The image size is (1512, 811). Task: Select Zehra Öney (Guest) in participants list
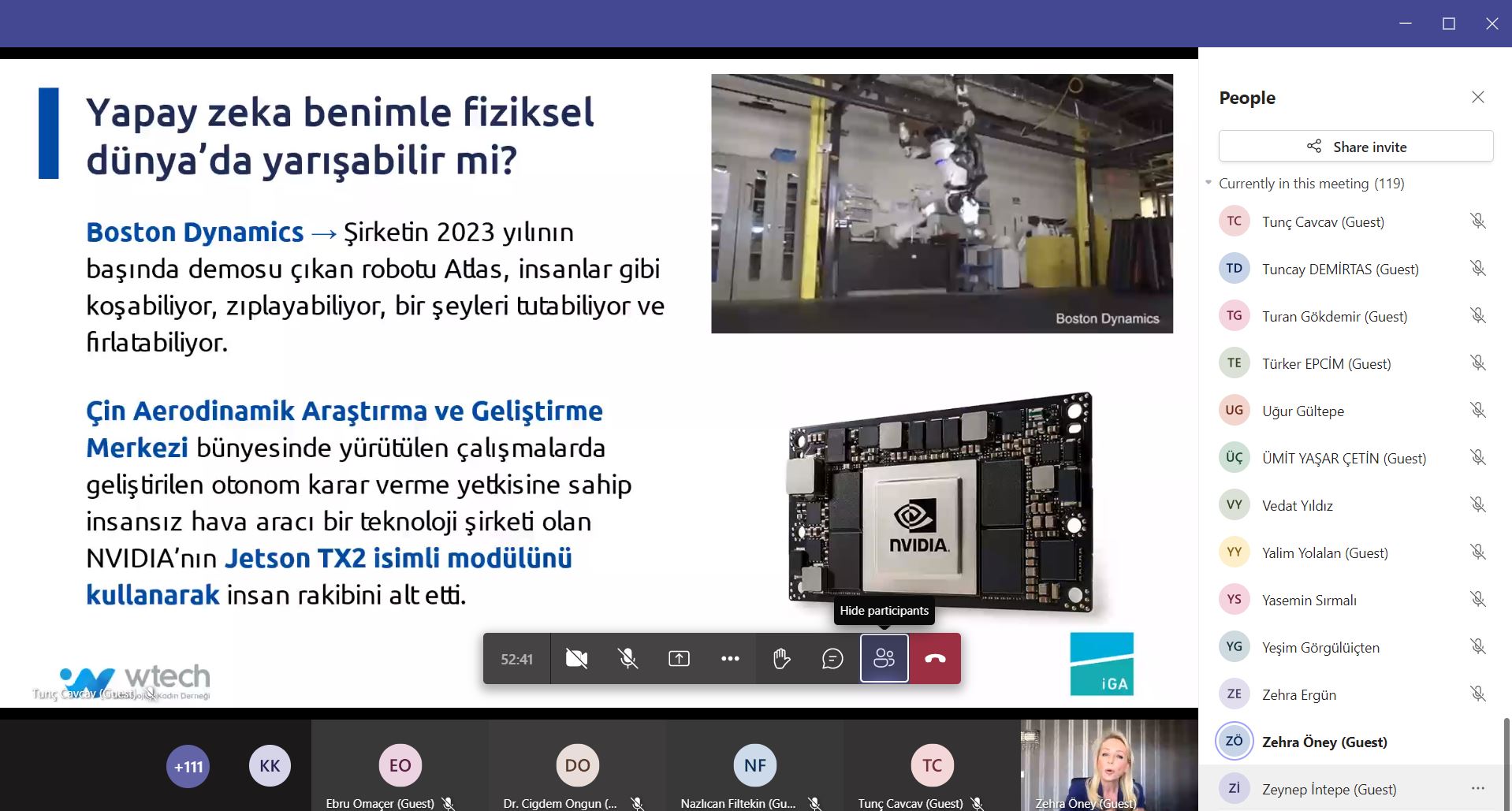(x=1324, y=742)
